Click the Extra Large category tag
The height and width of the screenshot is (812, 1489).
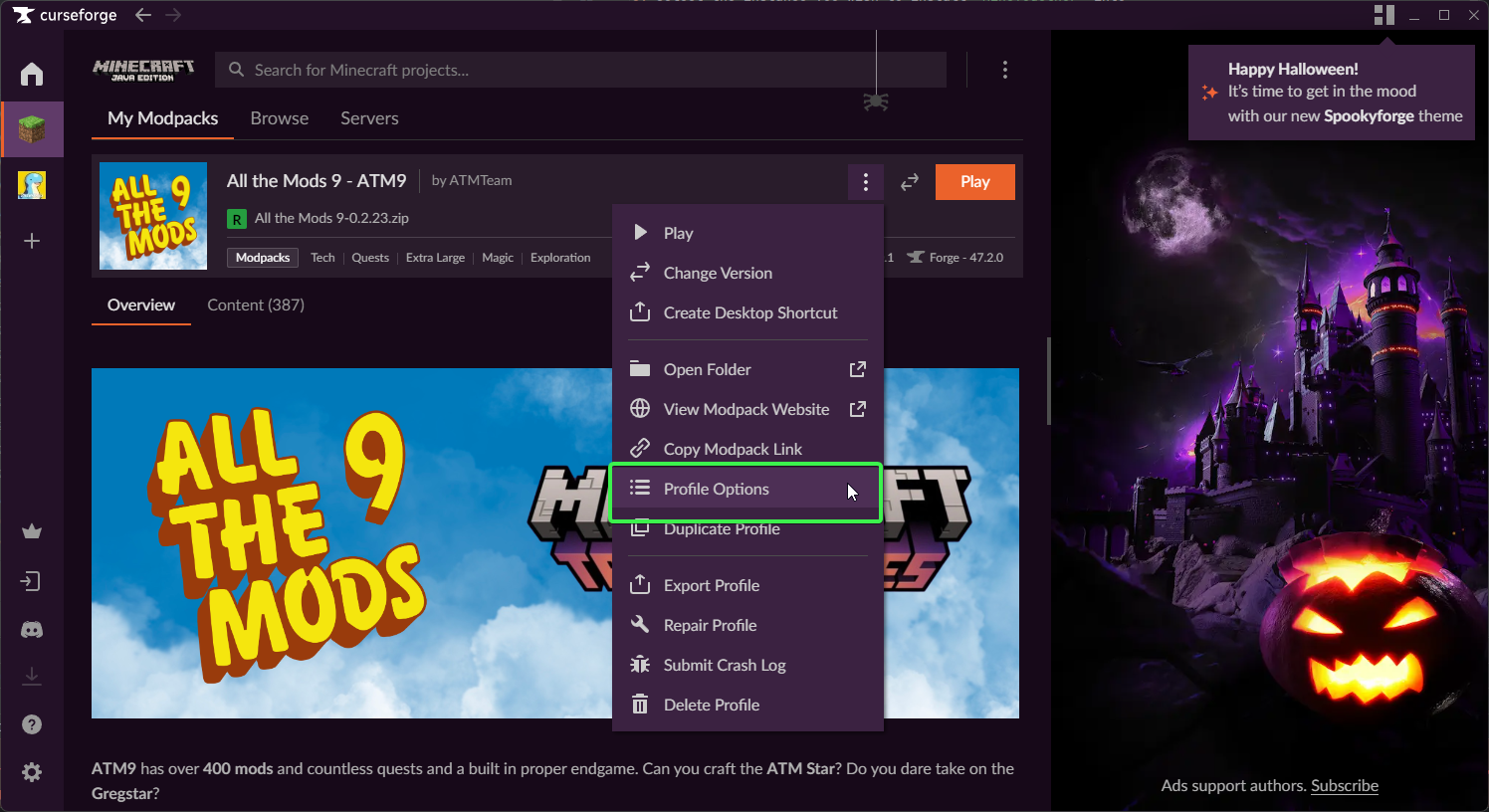[435, 258]
